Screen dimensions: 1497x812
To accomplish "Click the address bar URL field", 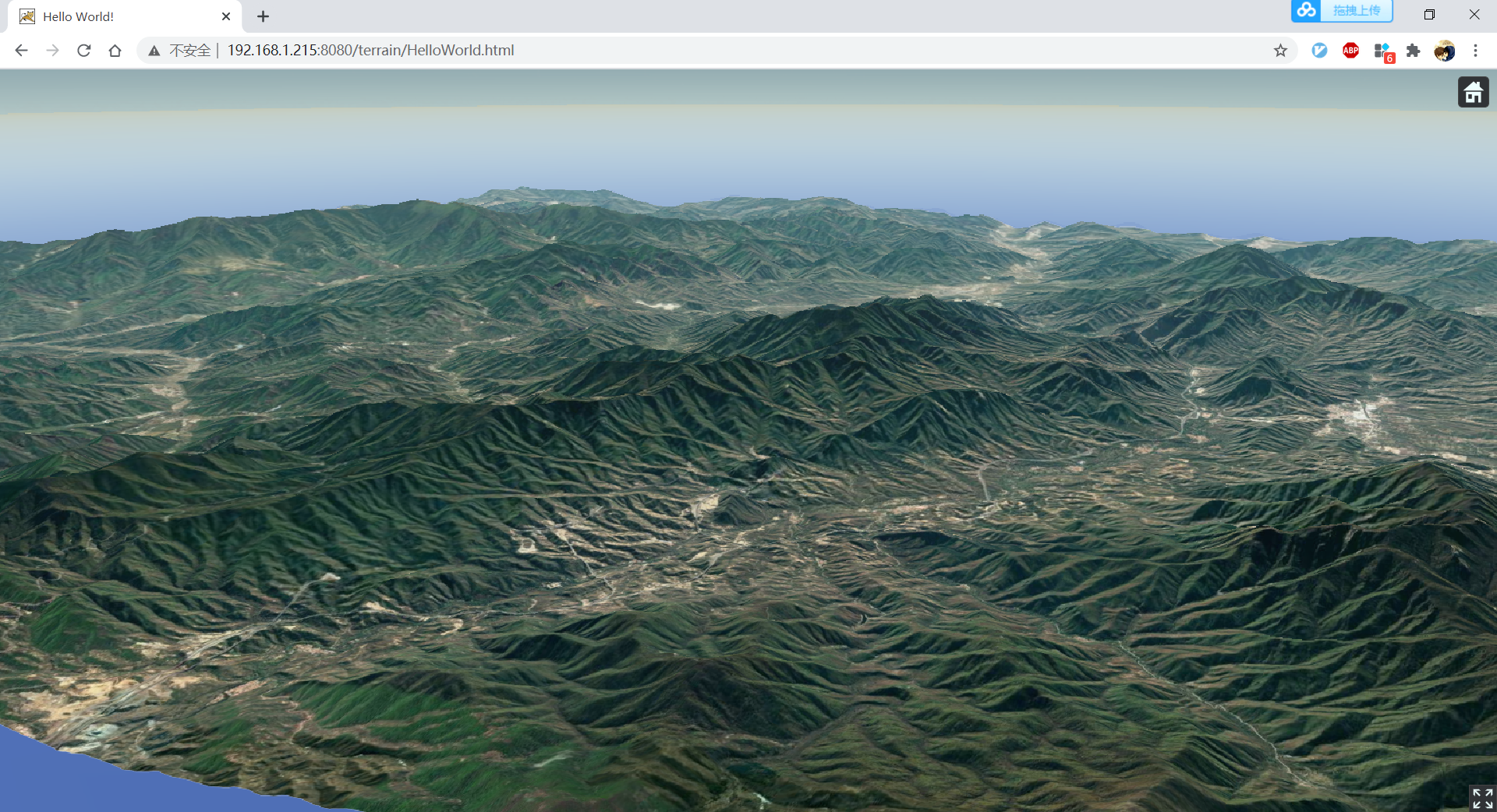I will 702,51.
